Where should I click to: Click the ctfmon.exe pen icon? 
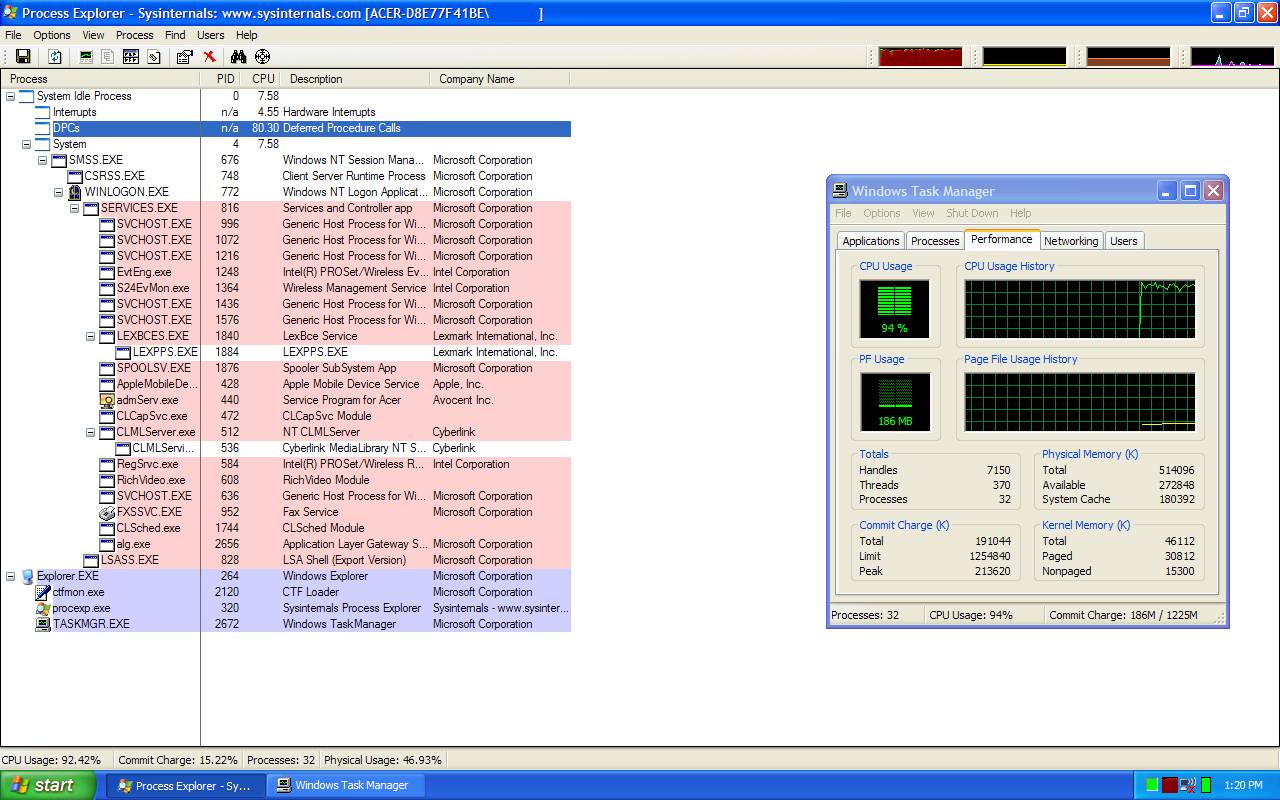(x=43, y=592)
